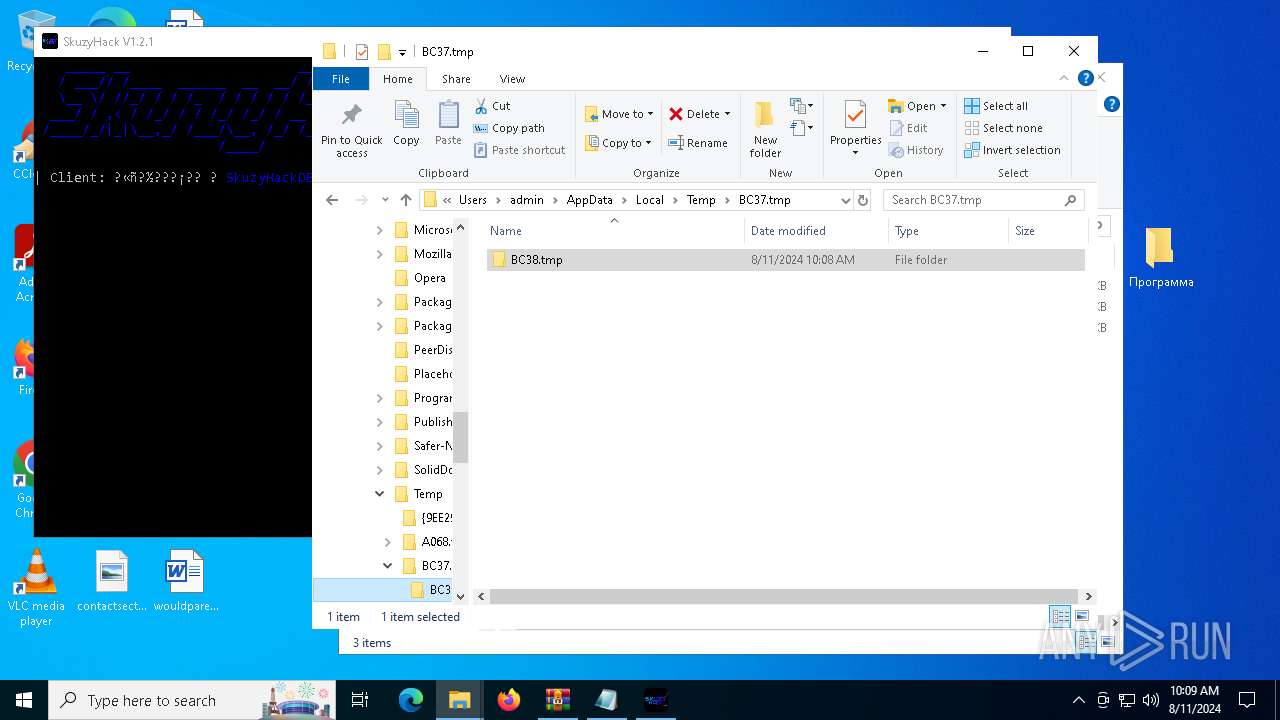Switch to Details view icon
1280x720 pixels.
pyautogui.click(x=1060, y=617)
